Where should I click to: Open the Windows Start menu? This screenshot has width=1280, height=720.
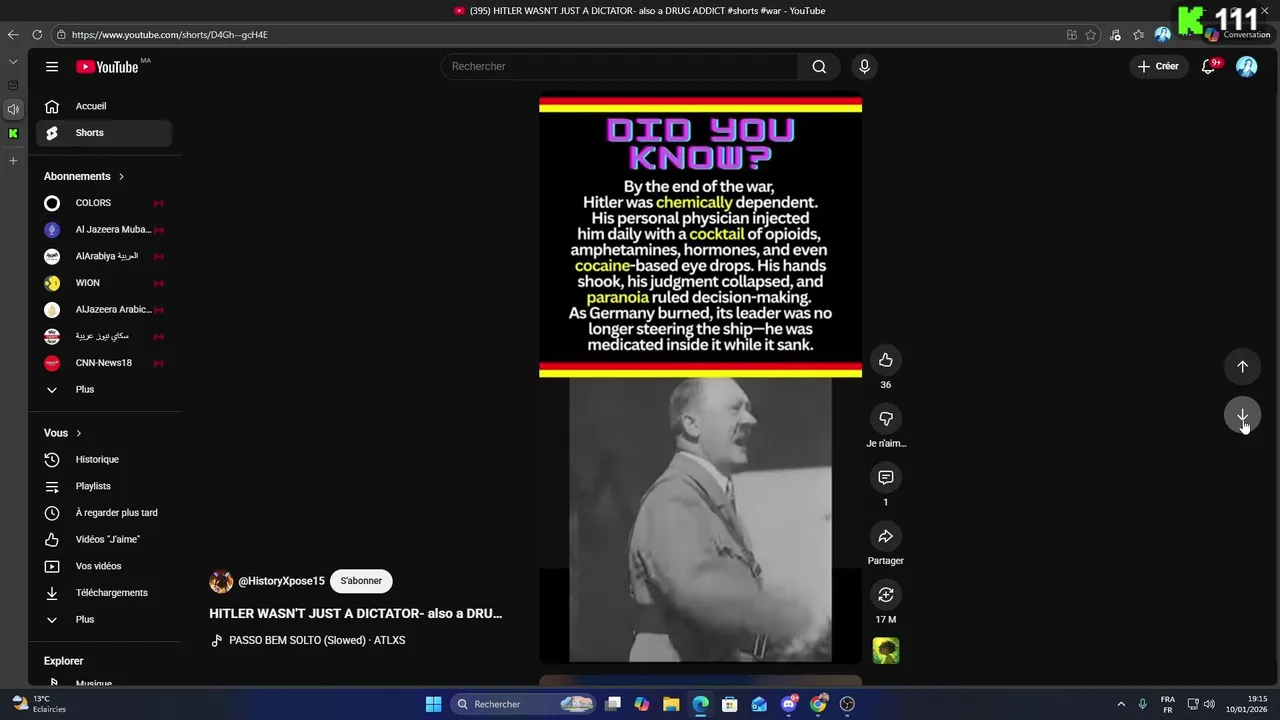[x=433, y=704]
